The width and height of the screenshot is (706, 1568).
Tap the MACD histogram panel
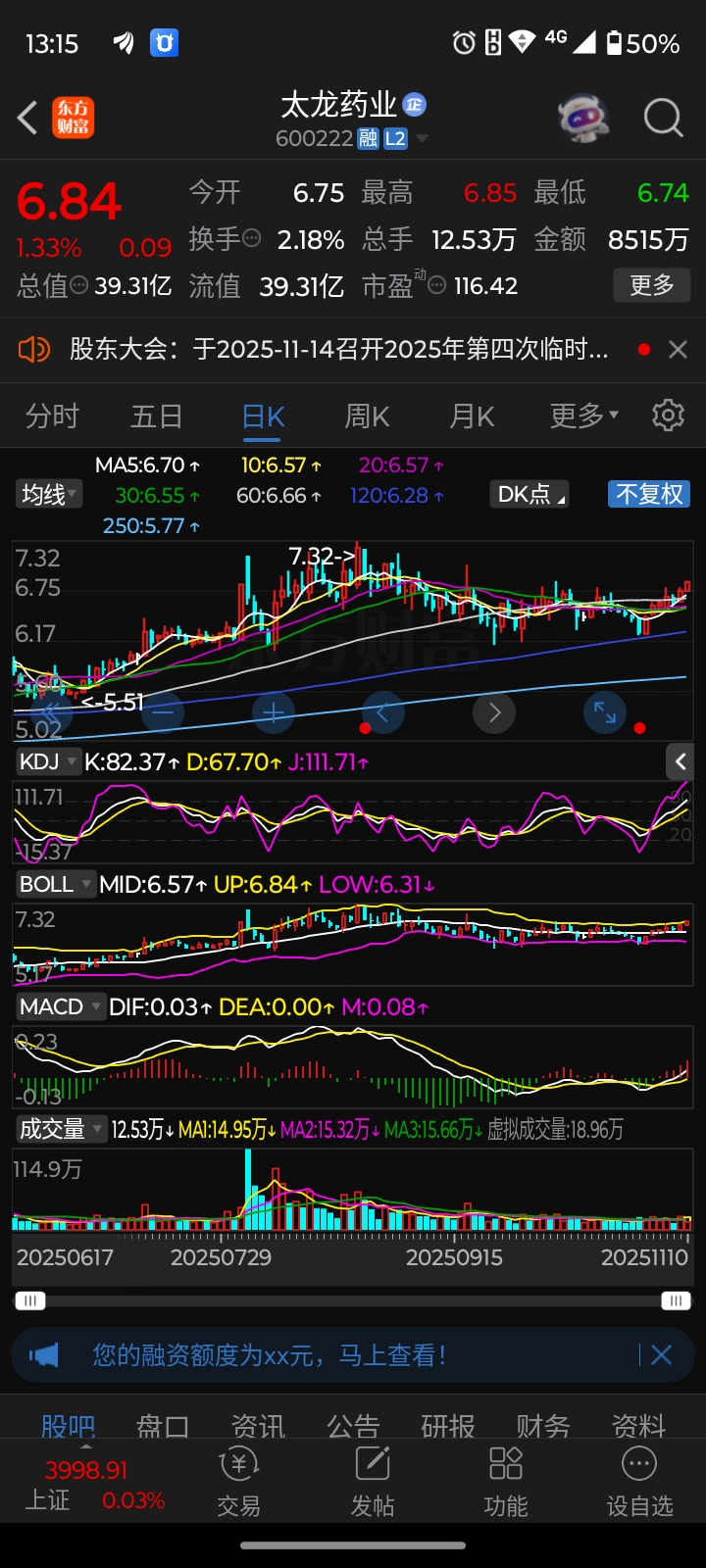[353, 1068]
